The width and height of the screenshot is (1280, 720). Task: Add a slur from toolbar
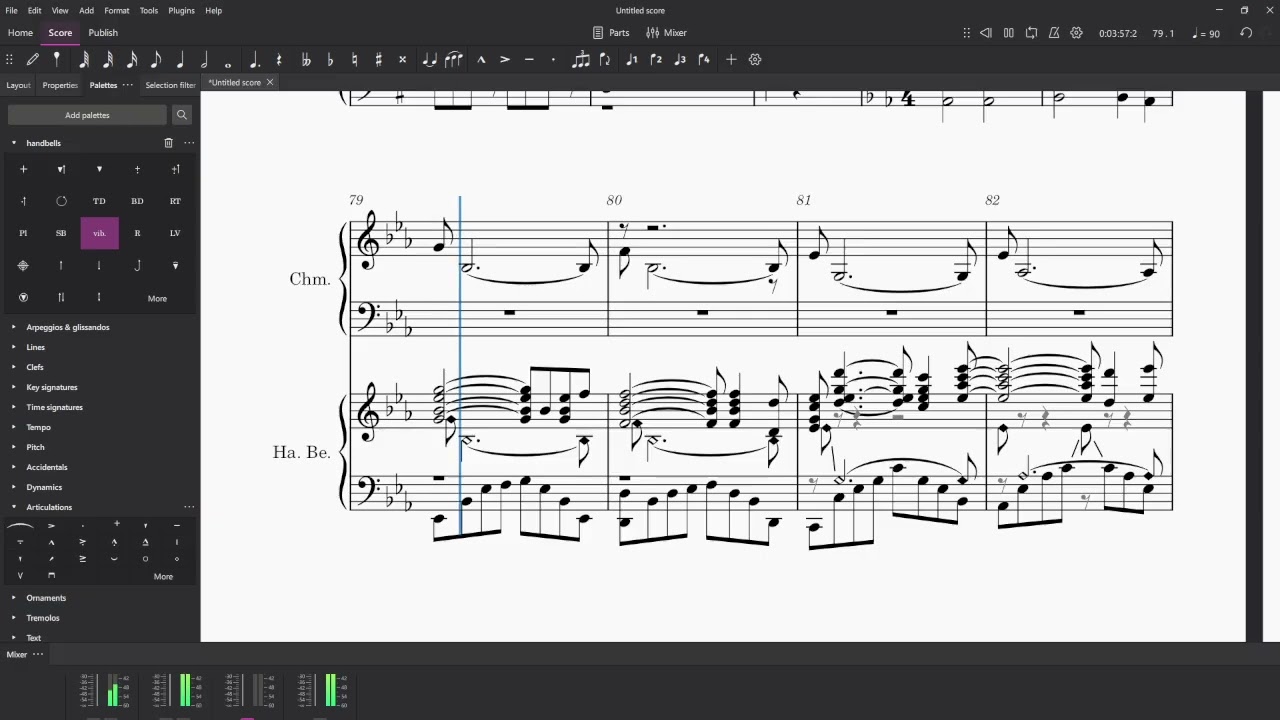point(454,60)
